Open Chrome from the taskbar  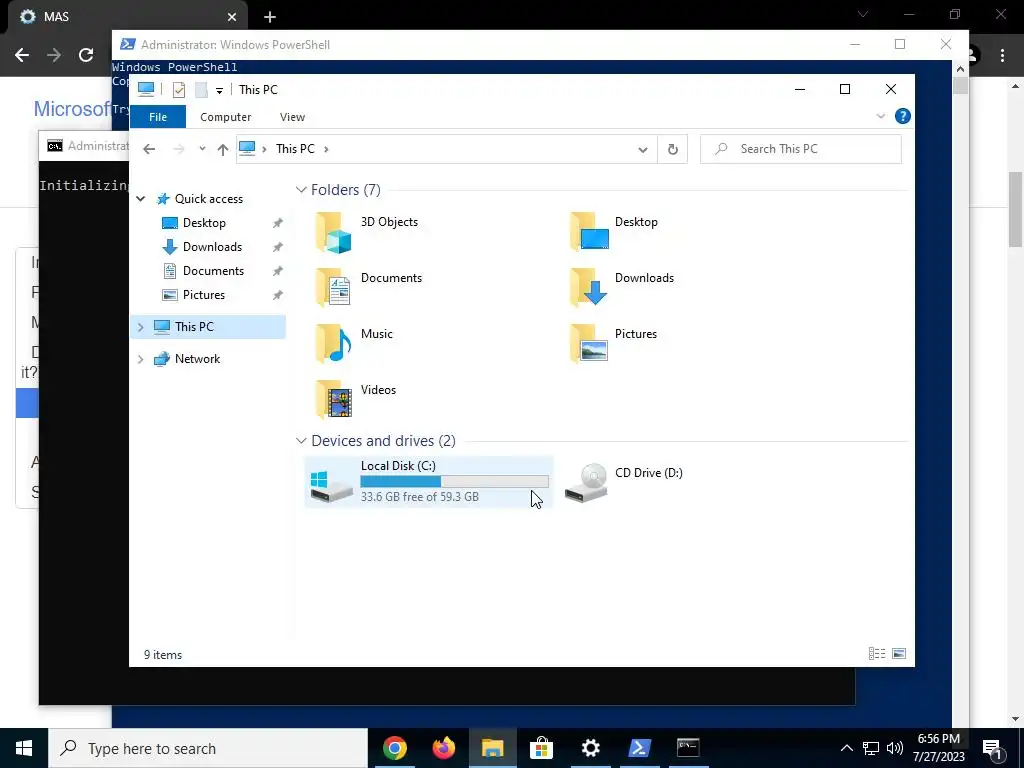tap(395, 748)
